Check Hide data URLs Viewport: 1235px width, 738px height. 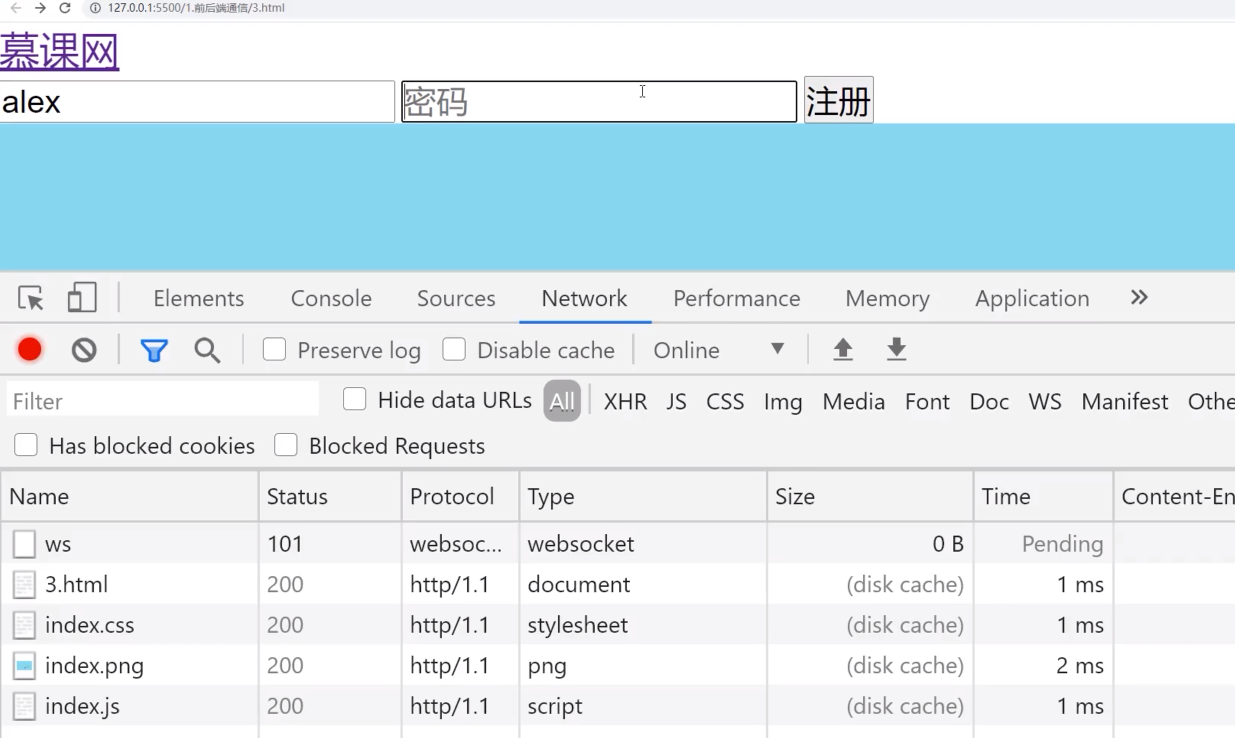pyautogui.click(x=354, y=400)
